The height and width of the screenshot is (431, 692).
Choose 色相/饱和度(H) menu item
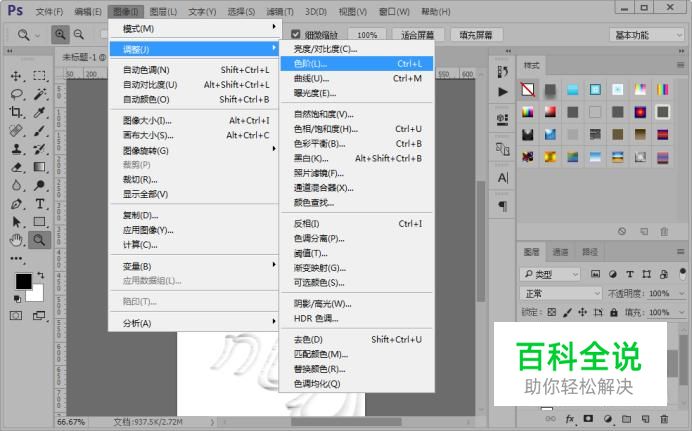[357, 129]
